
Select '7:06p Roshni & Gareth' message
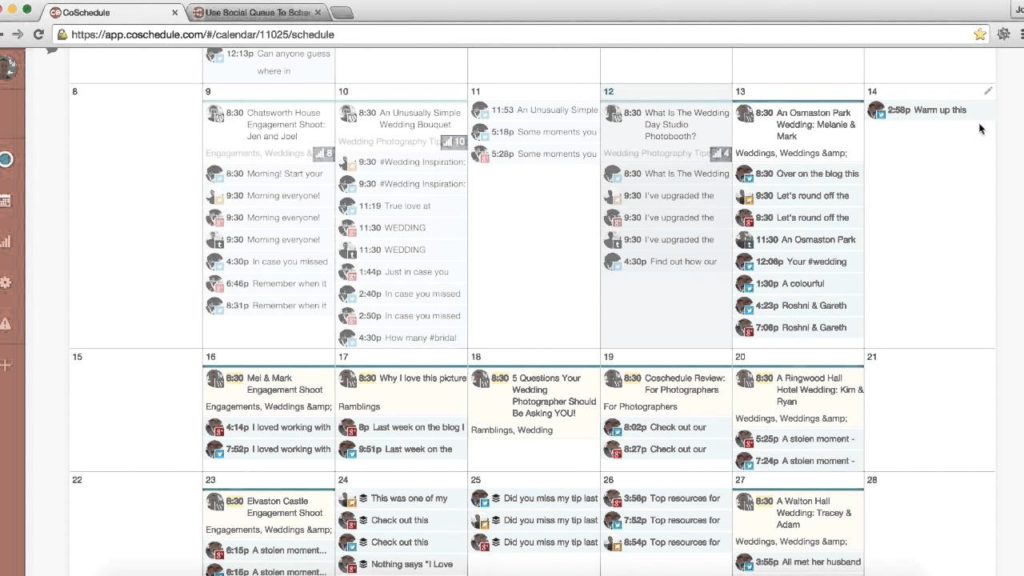point(798,328)
